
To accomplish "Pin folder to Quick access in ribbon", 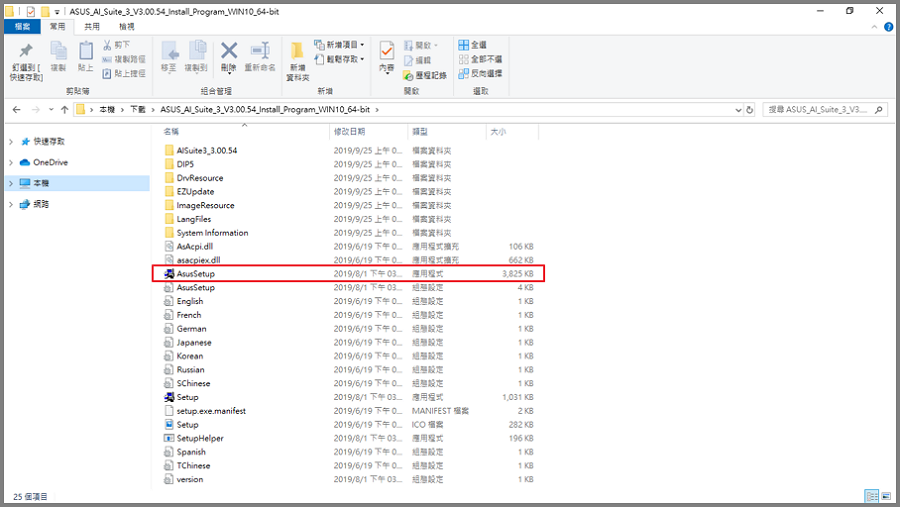I will (x=26, y=61).
